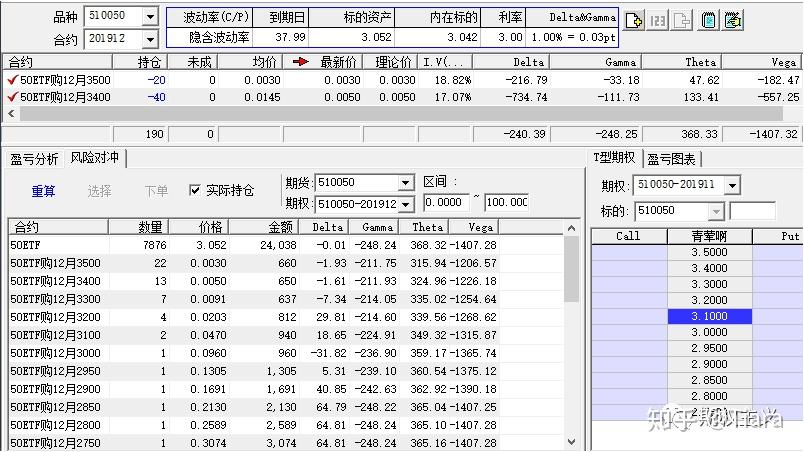
Task: Expand the 期货 510050 combo box
Action: [x=406, y=182]
